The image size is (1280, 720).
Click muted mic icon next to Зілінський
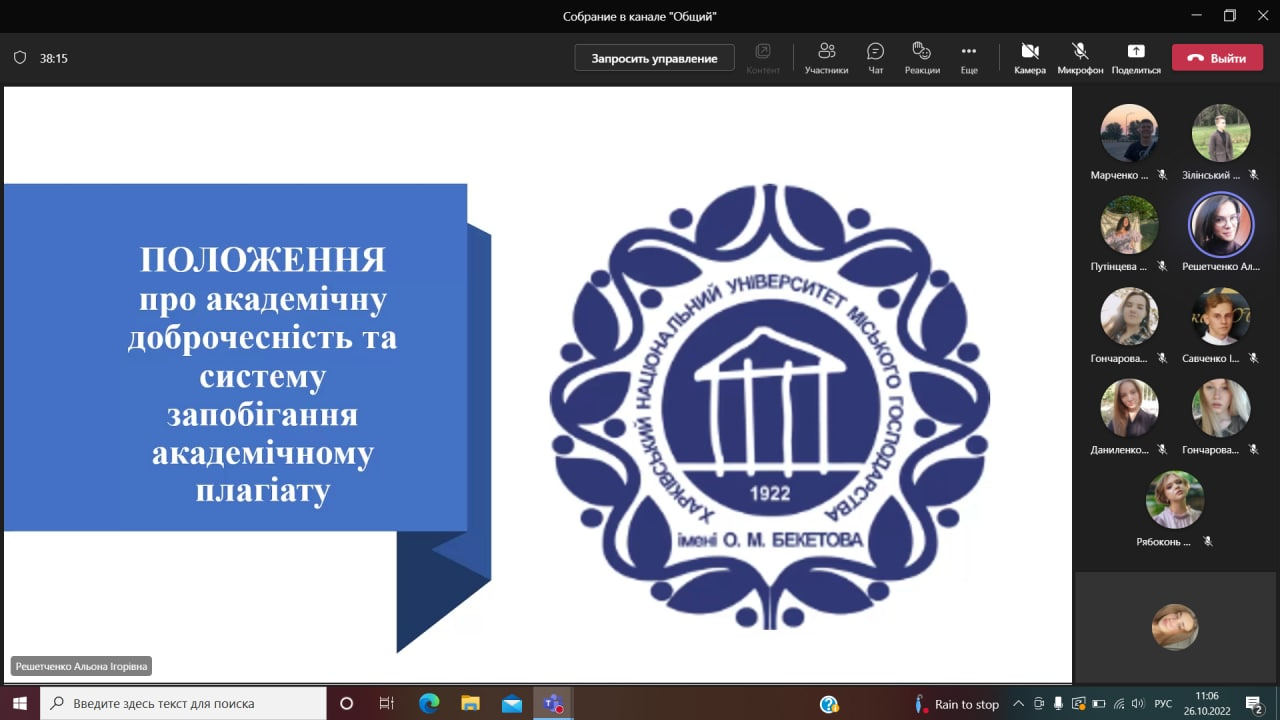pyautogui.click(x=1253, y=175)
